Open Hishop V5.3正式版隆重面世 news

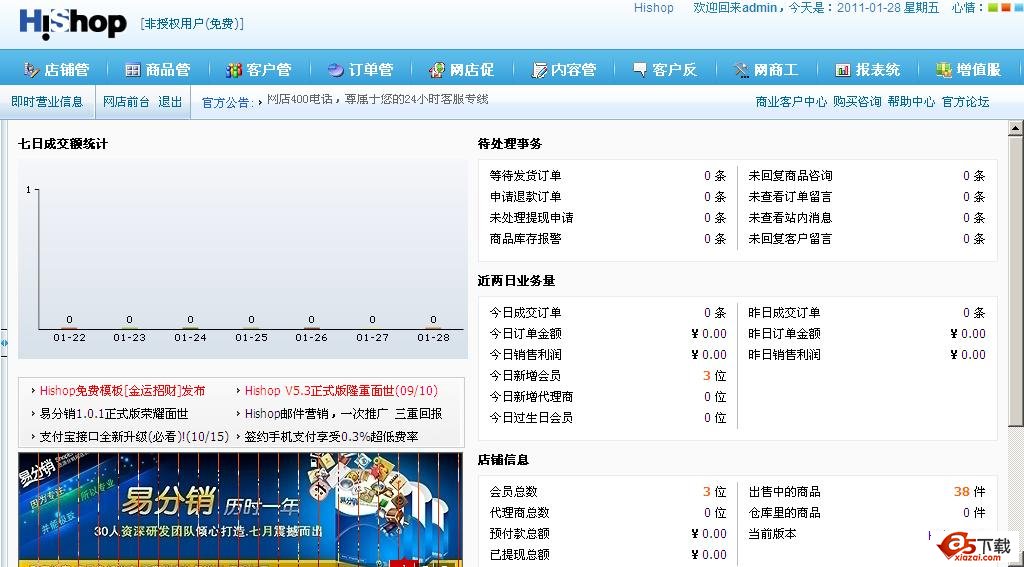[x=341, y=391]
